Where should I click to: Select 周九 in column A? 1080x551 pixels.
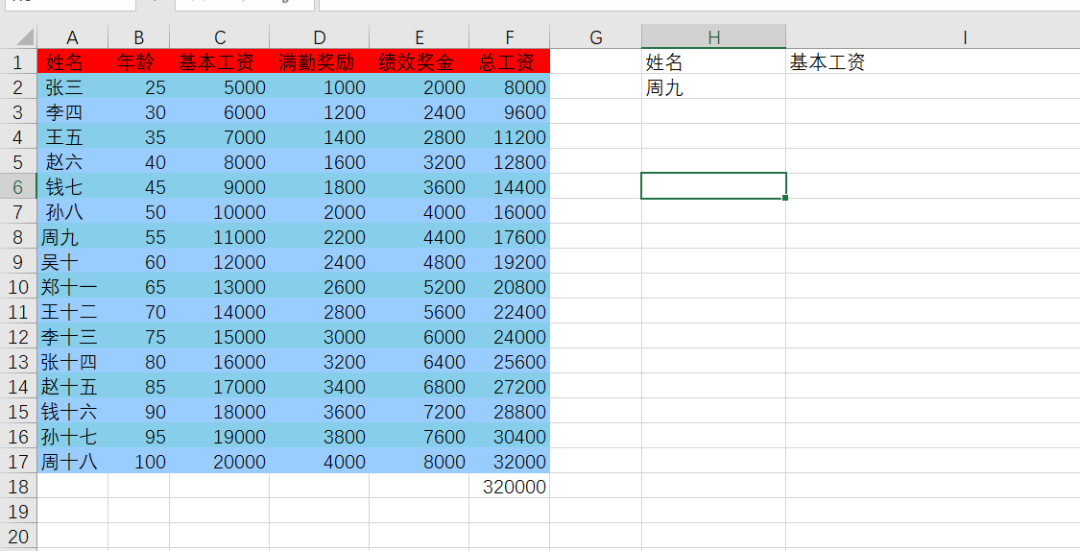pos(72,237)
